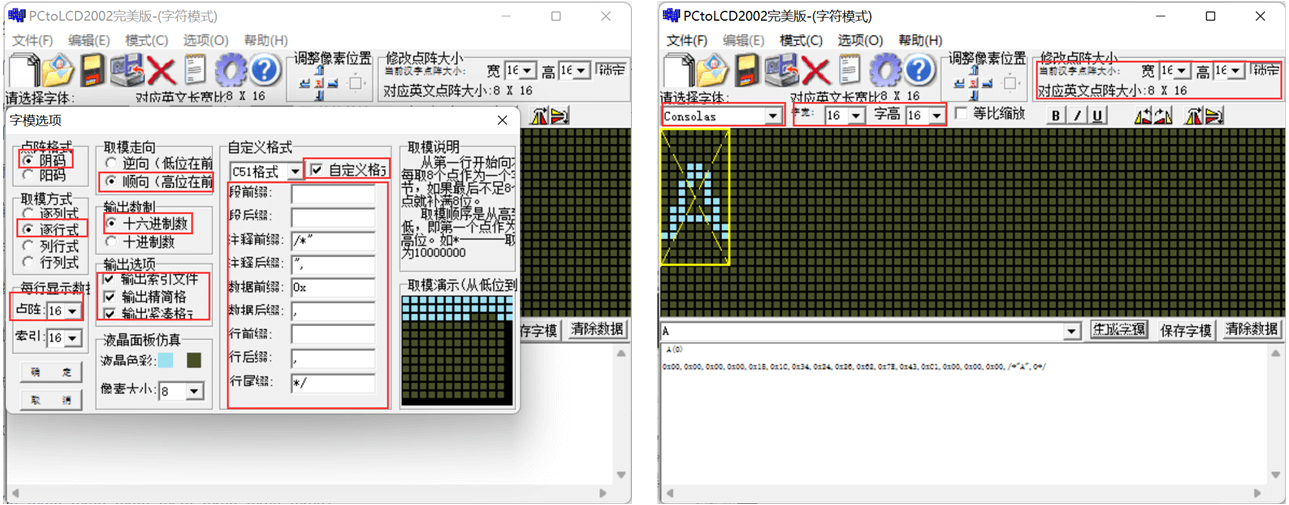The height and width of the screenshot is (505, 1289).
Task: Select 逐列式 radio option
Action: [29, 213]
